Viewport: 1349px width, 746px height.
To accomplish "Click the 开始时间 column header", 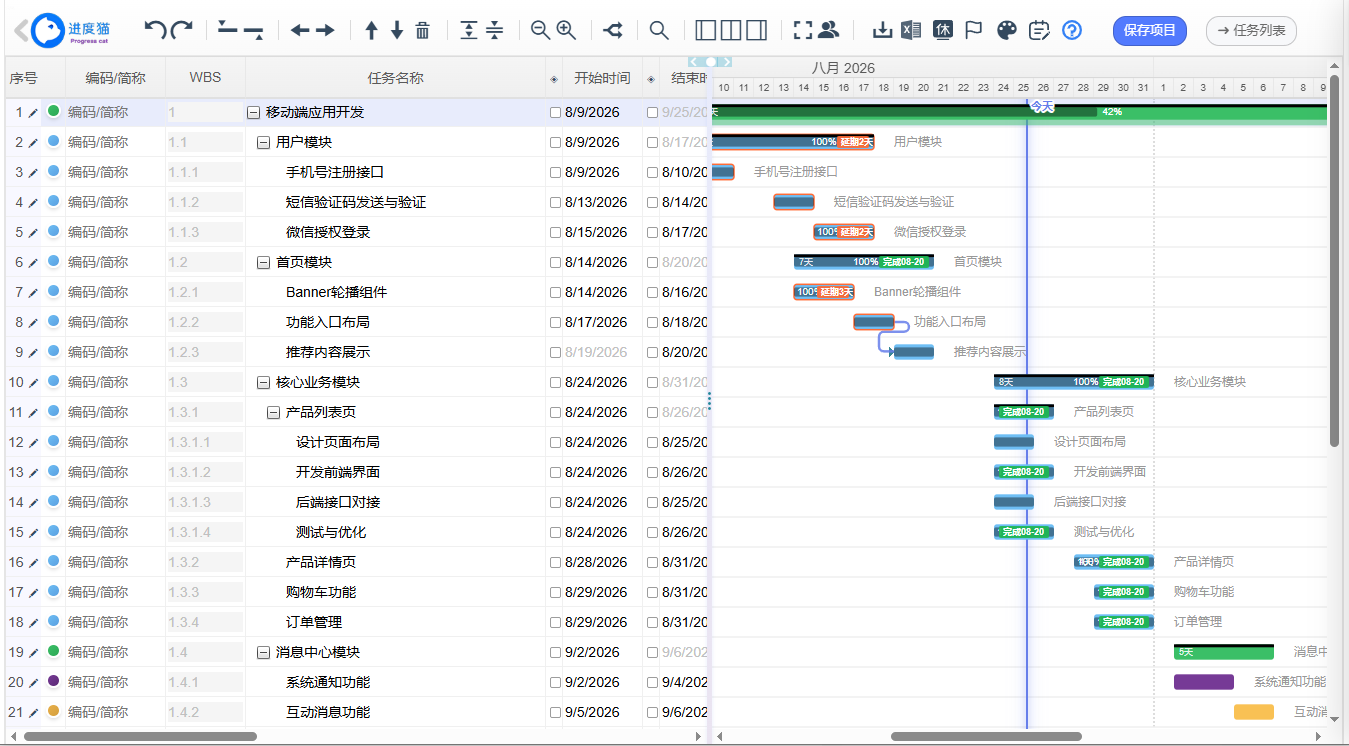I will (x=602, y=78).
